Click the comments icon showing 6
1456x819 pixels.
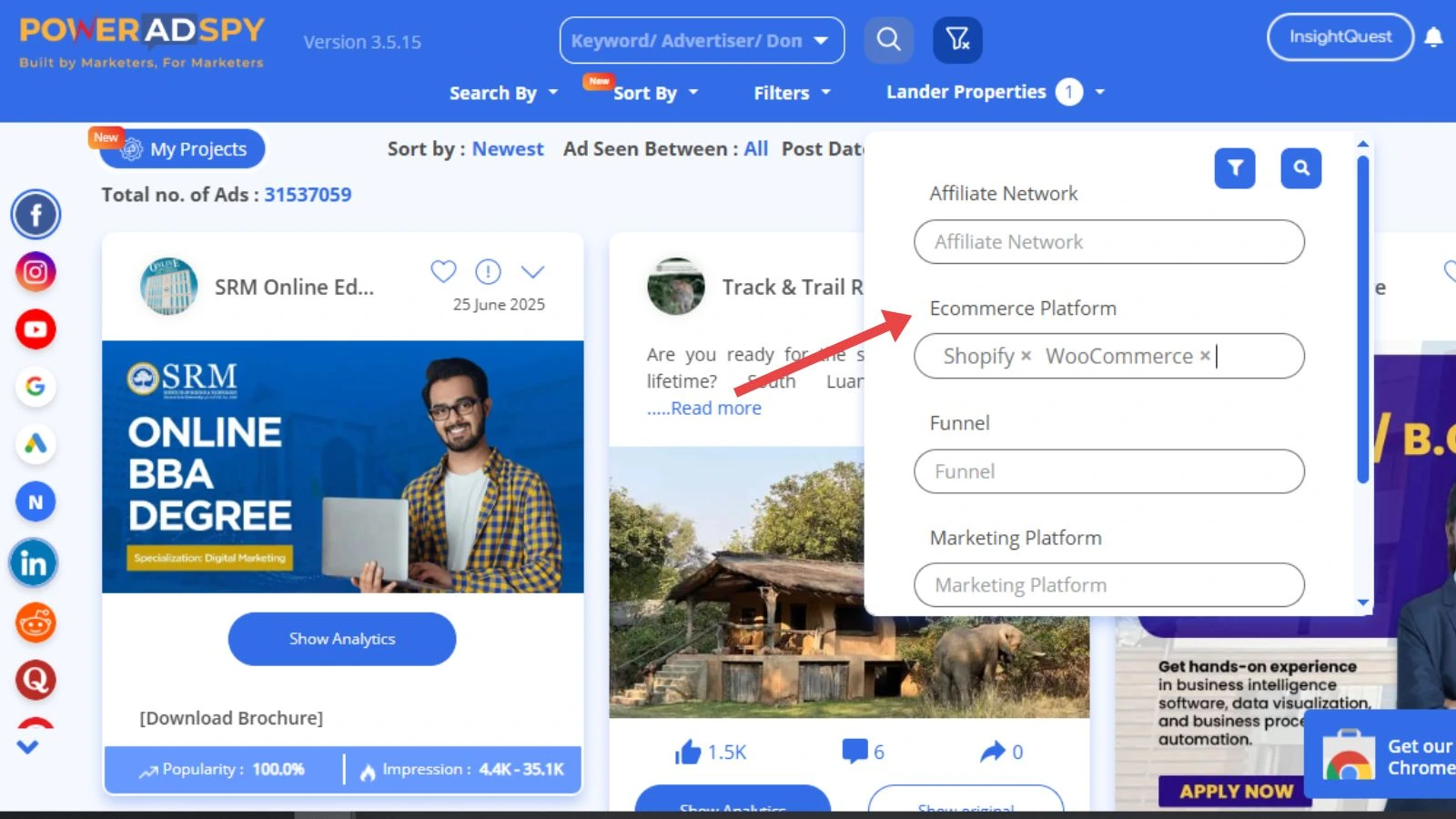[855, 752]
